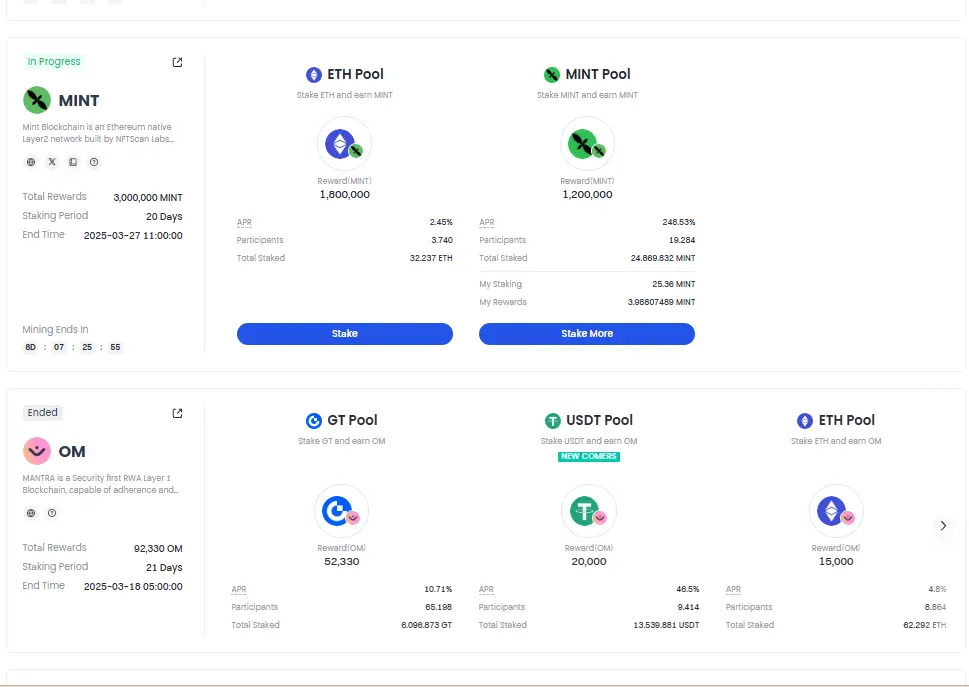Image resolution: width=969 pixels, height=687 pixels.
Task: Click large GT reward token image
Action: [x=341, y=512]
